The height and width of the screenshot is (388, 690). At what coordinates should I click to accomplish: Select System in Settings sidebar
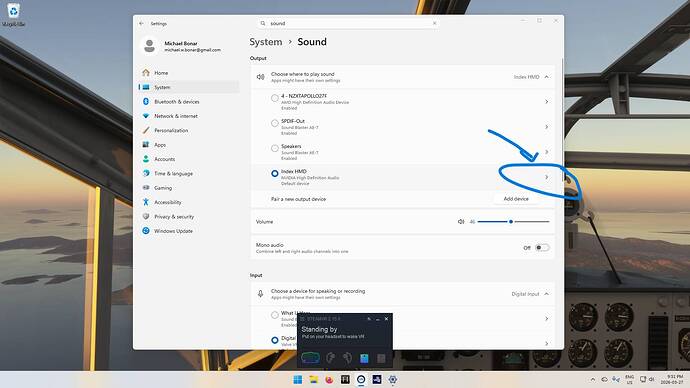pos(189,88)
